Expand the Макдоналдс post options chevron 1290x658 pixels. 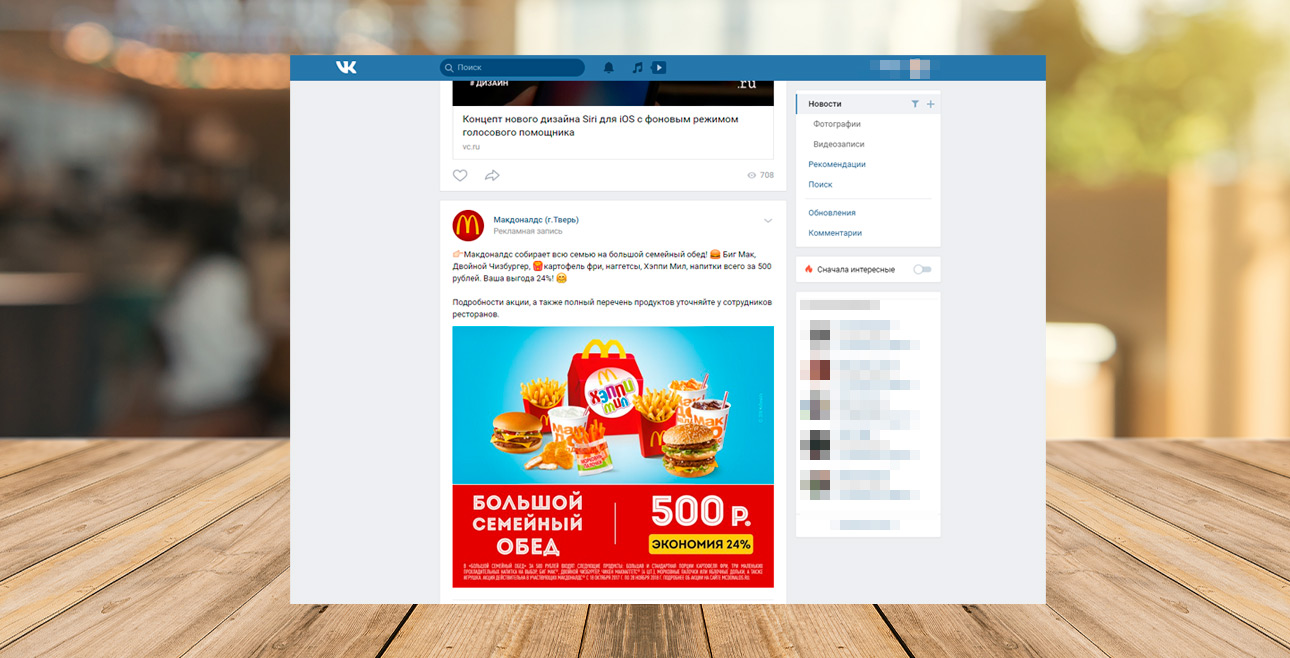coord(768,221)
